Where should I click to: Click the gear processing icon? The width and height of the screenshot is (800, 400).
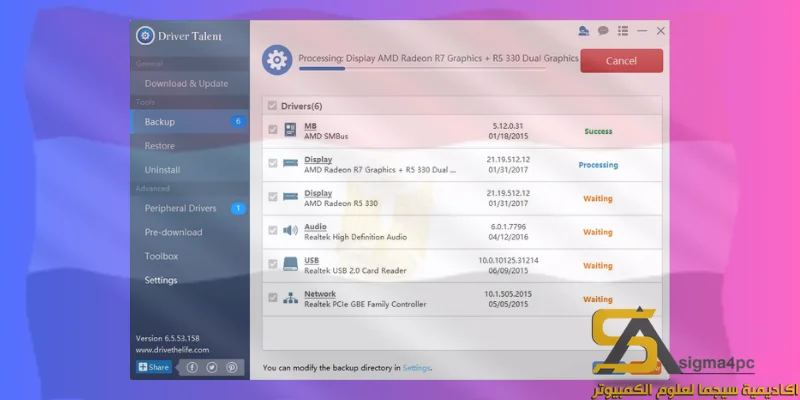[x=277, y=60]
